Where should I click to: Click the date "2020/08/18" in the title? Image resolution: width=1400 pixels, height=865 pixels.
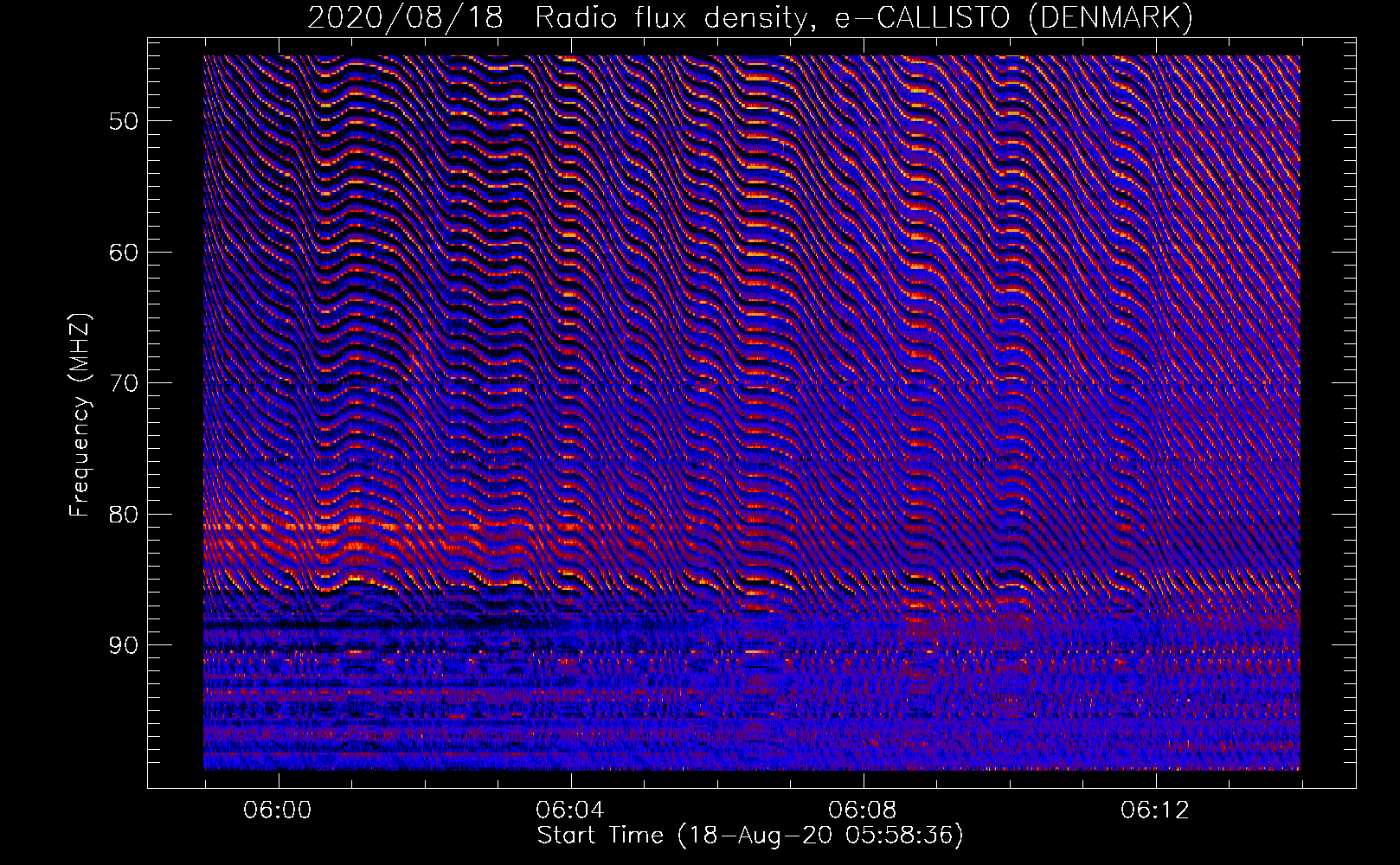405,17
